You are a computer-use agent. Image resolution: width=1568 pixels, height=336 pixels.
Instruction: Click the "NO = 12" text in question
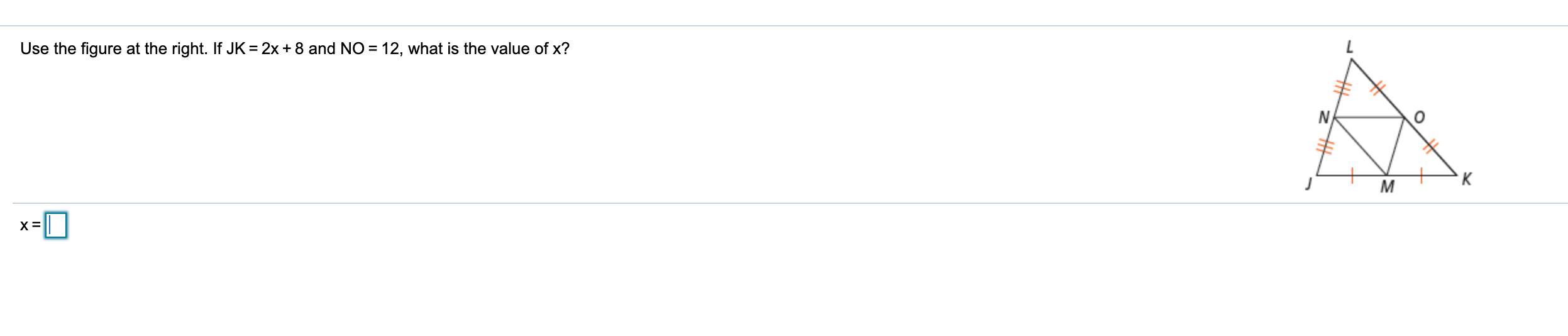click(370, 49)
